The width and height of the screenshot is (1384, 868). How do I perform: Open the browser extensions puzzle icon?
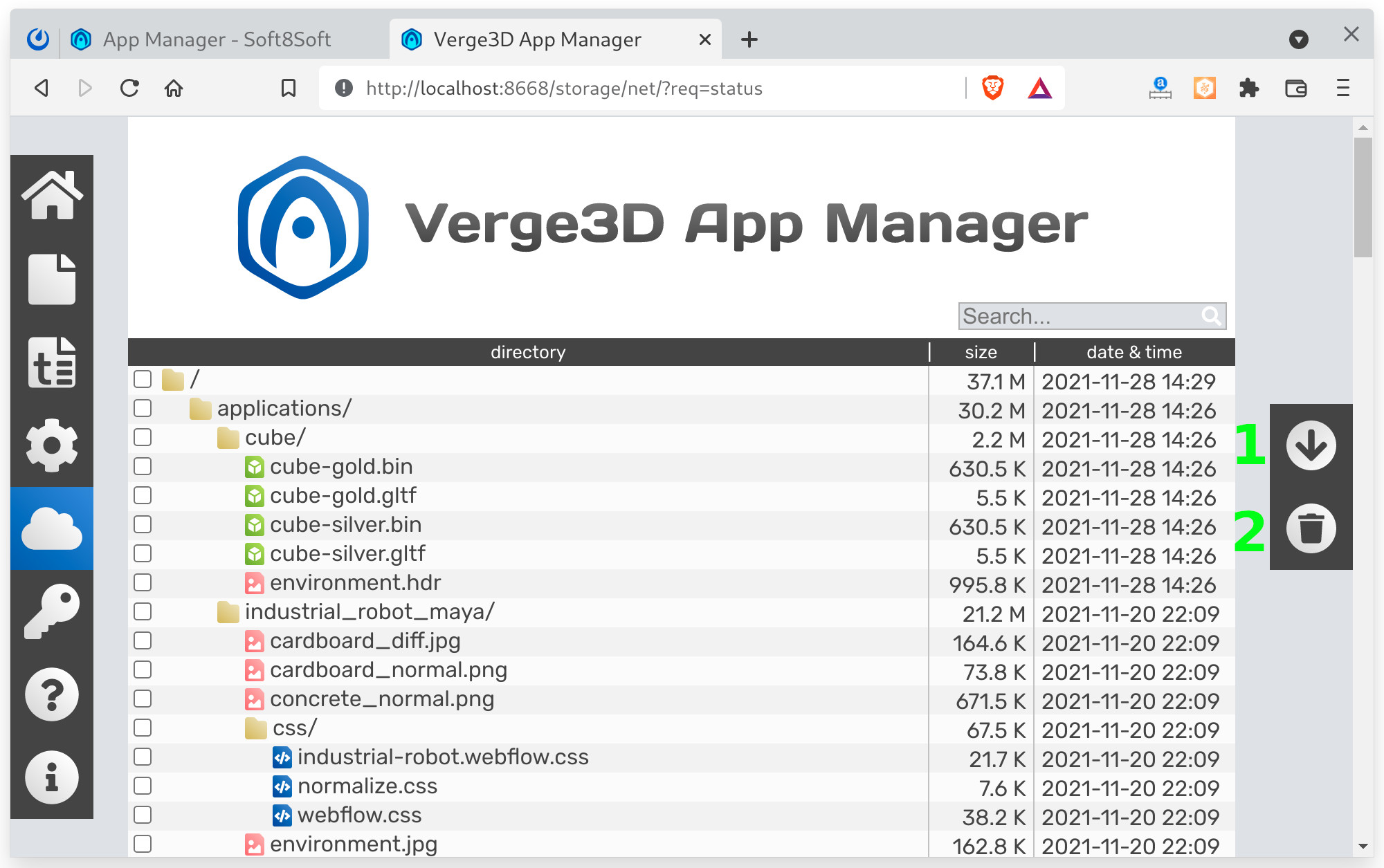click(1249, 88)
